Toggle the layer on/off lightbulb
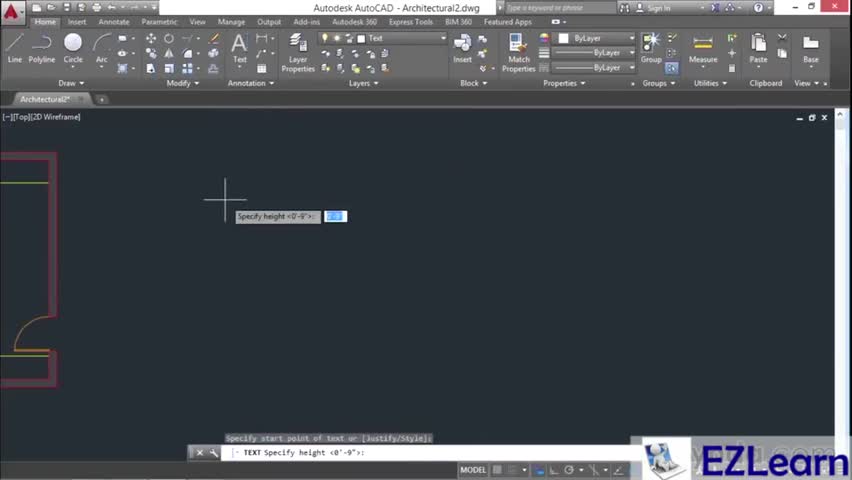This screenshot has height=480, width=852. coord(325,38)
